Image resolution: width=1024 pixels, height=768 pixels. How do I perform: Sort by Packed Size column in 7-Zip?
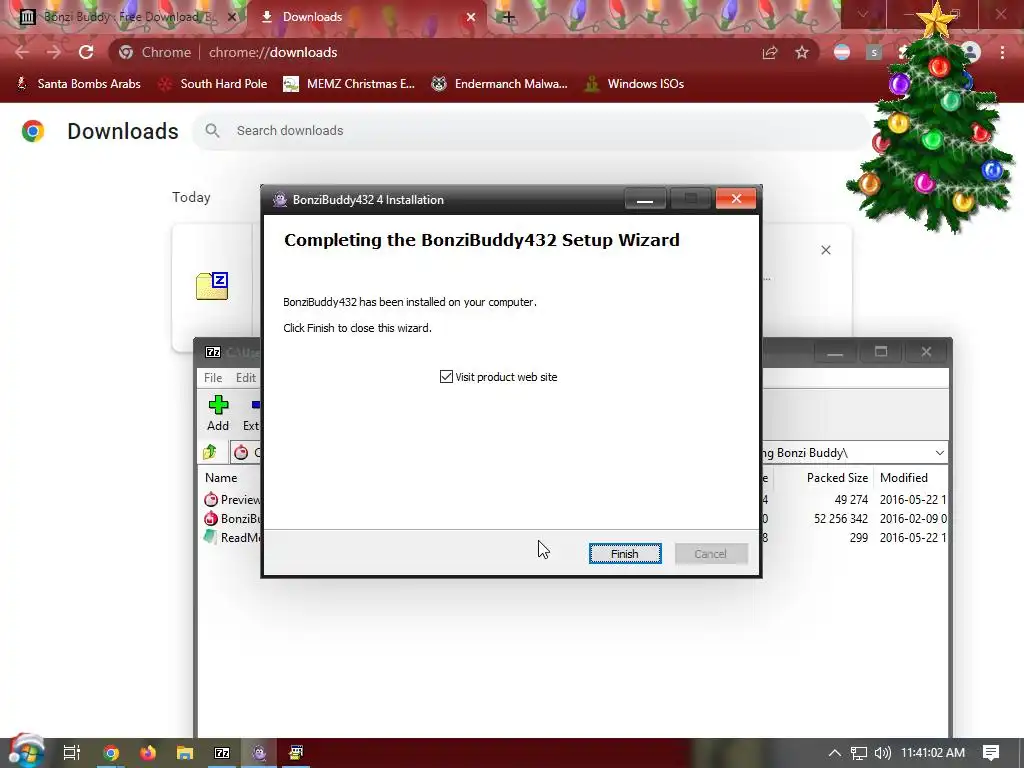(837, 477)
